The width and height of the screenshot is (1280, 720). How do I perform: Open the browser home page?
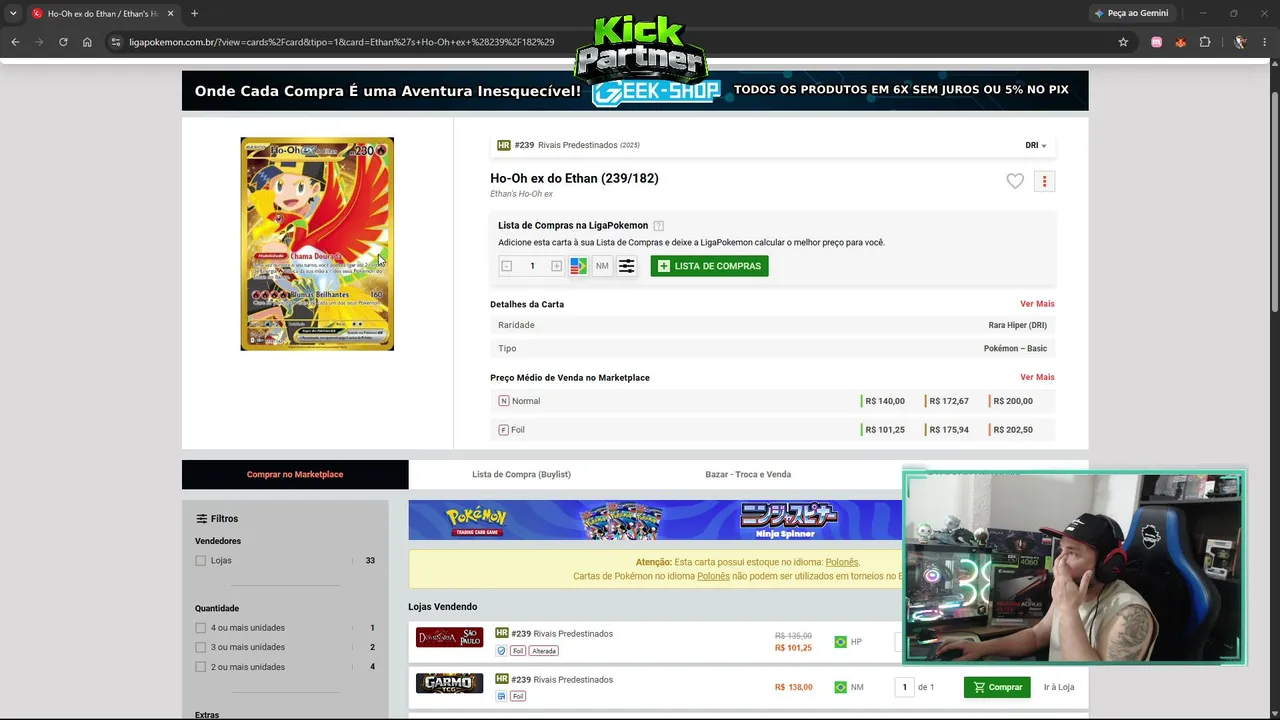(x=87, y=42)
